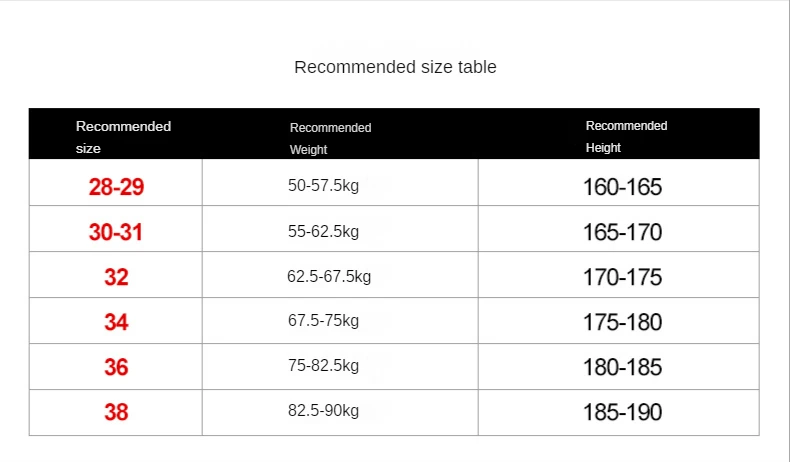
Task: Click the 160-165 height cell
Action: pos(622,187)
